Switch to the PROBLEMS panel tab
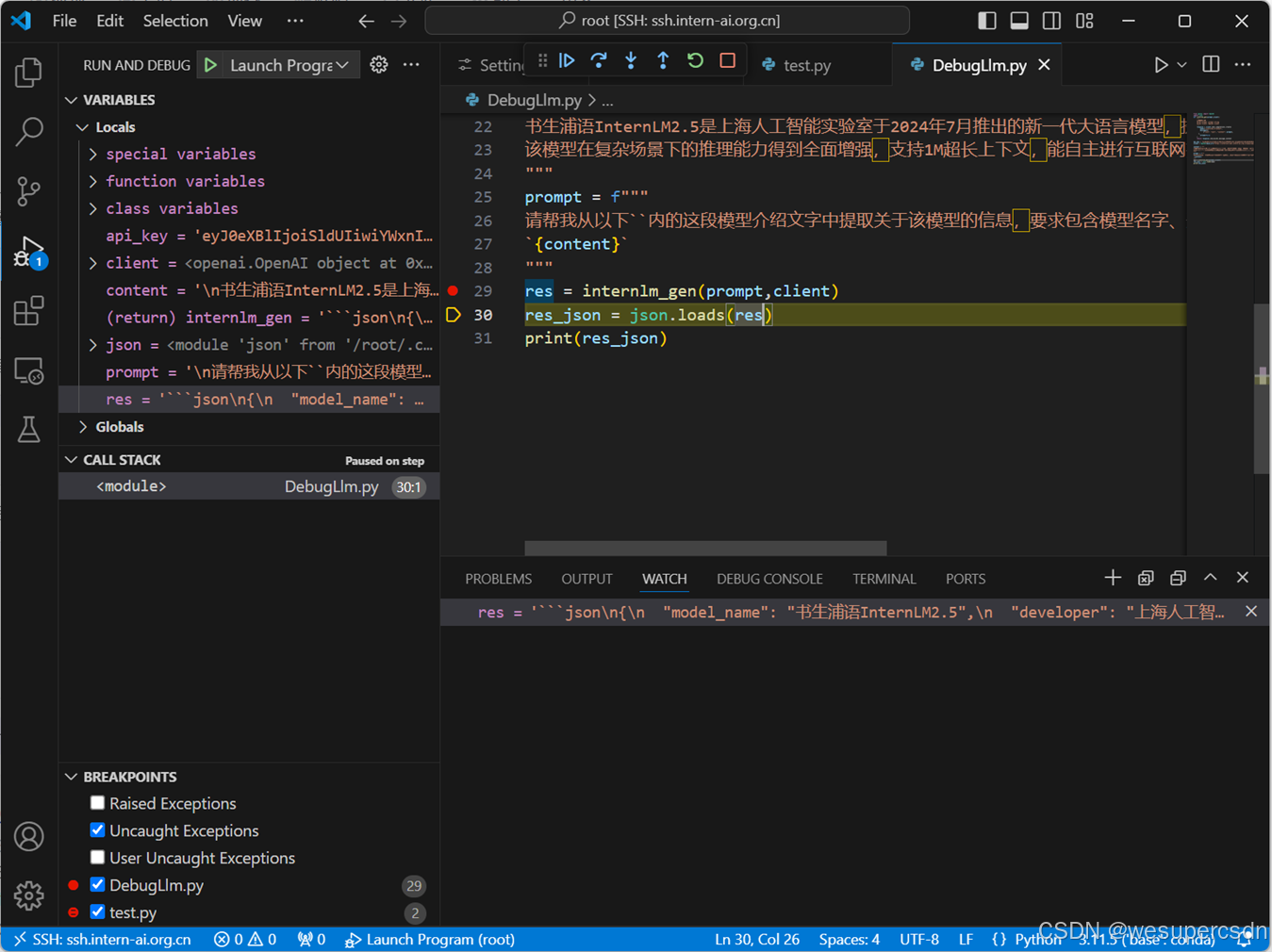The width and height of the screenshot is (1272, 952). [x=498, y=579]
